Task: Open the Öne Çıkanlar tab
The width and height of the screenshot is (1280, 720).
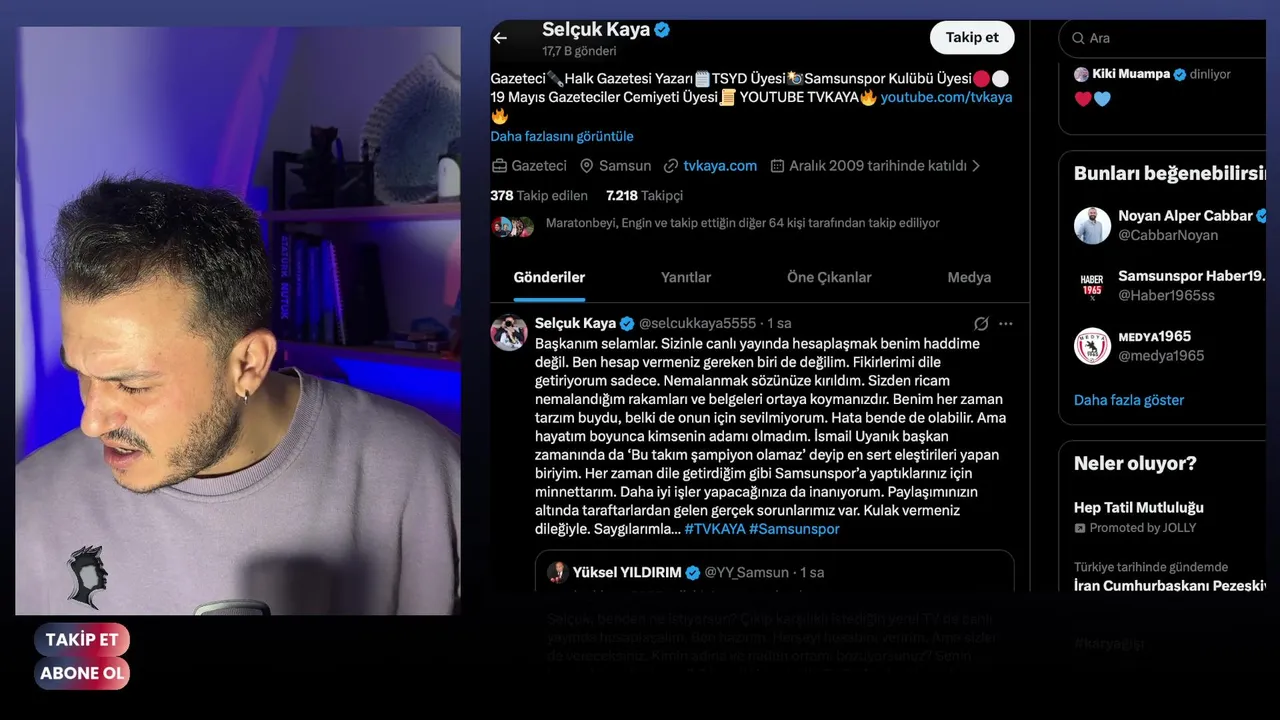Action: (x=829, y=277)
